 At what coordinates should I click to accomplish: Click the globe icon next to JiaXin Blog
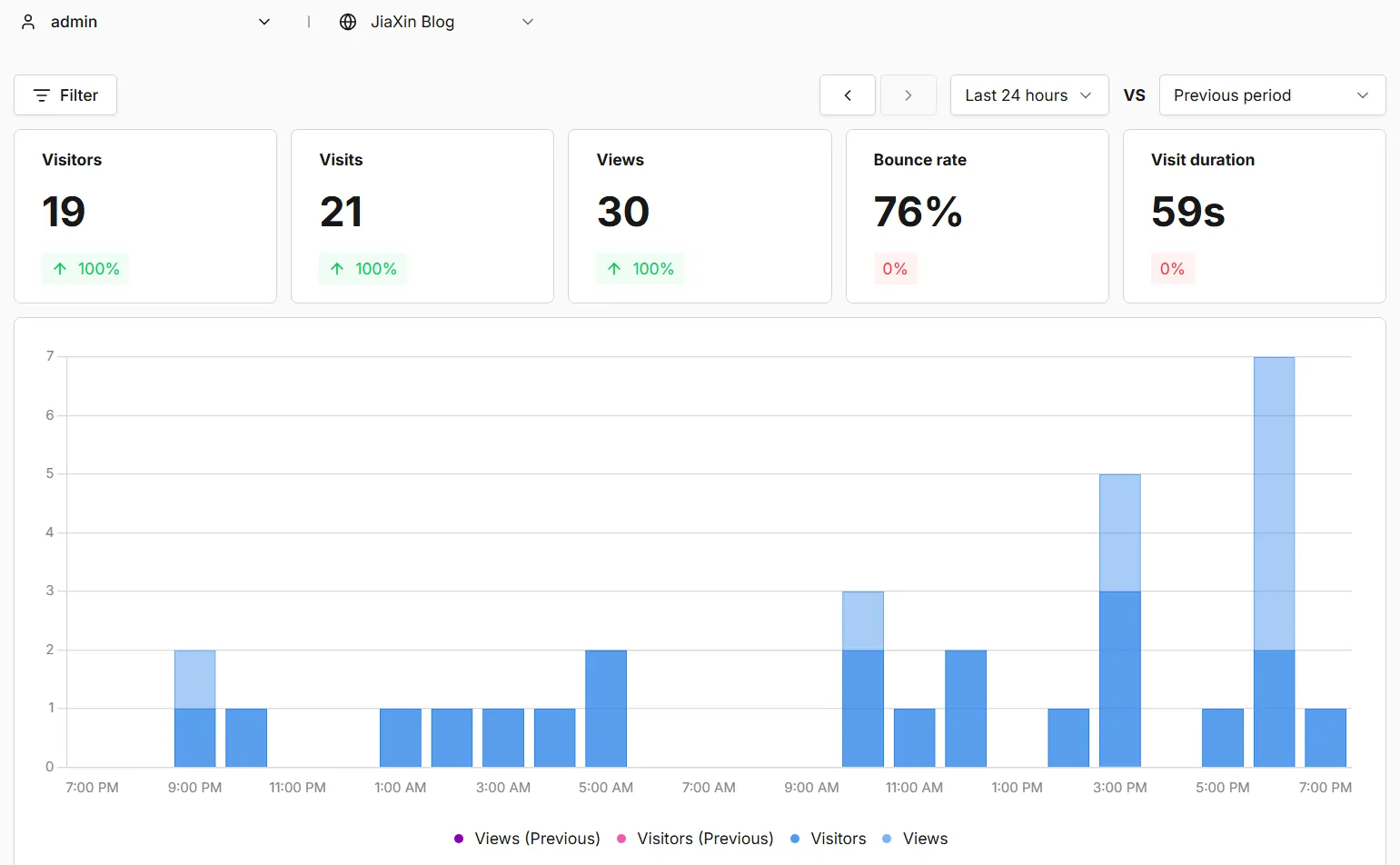tap(348, 22)
